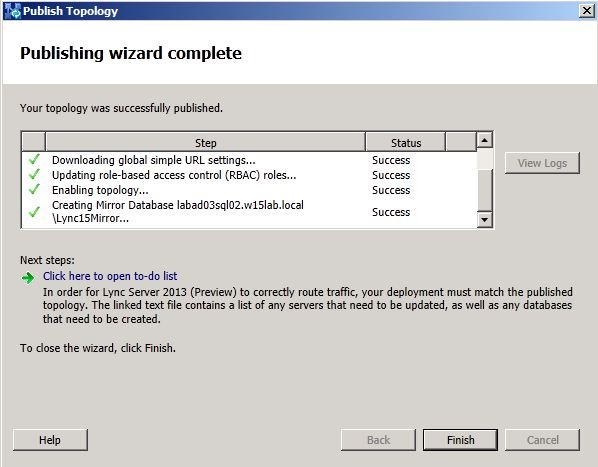598x467 pixels.
Task: Click the Publish Topology title bar icon
Action: click(x=12, y=11)
